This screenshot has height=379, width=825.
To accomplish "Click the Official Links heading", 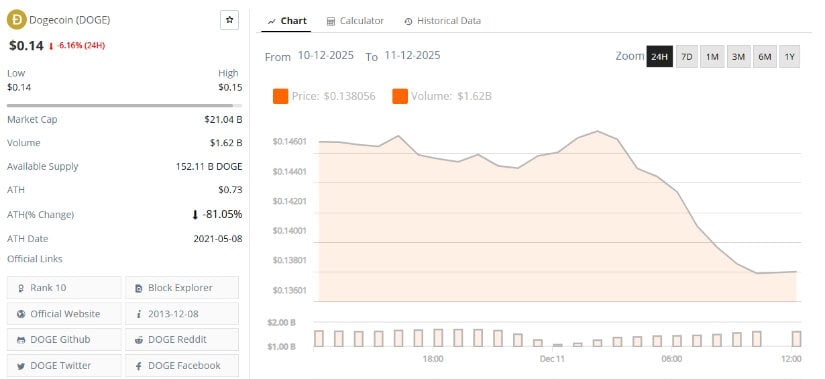I will 35,259.
